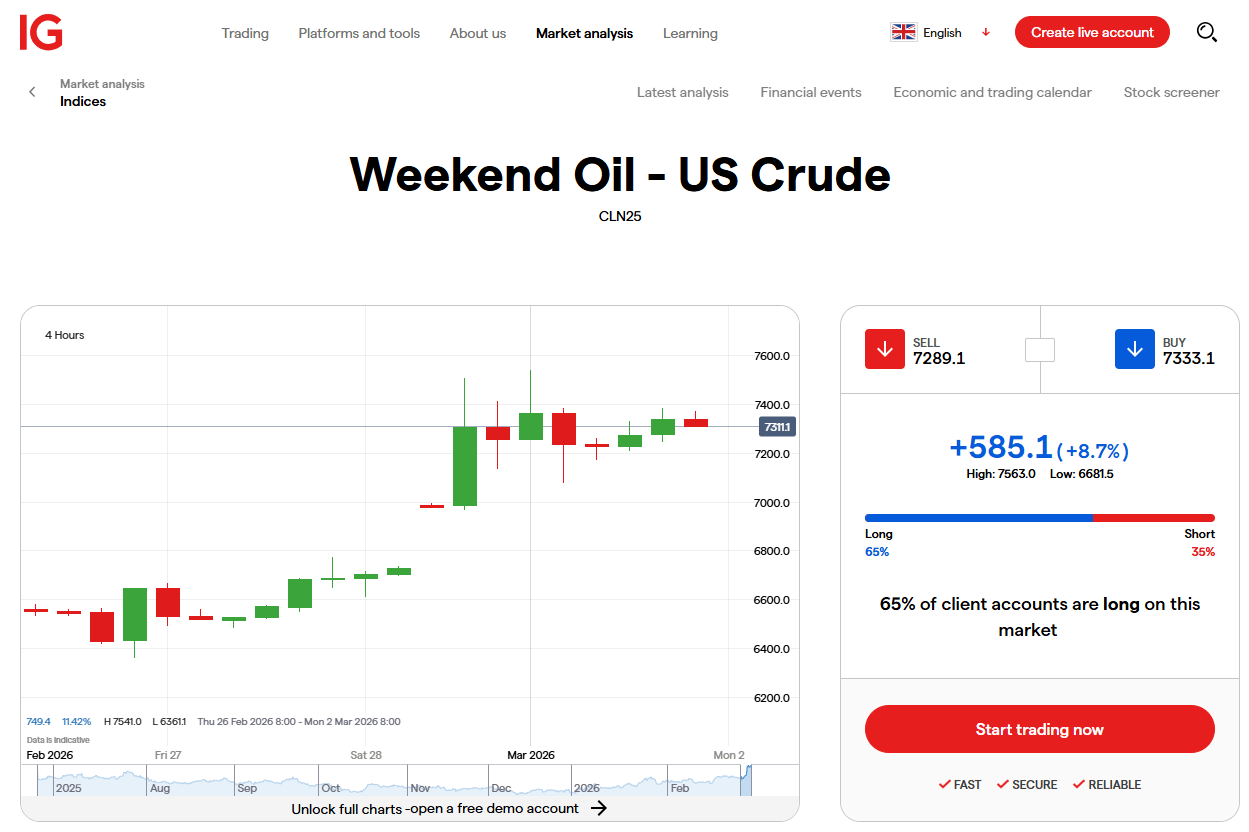Click the Long 65% label

coord(878,543)
